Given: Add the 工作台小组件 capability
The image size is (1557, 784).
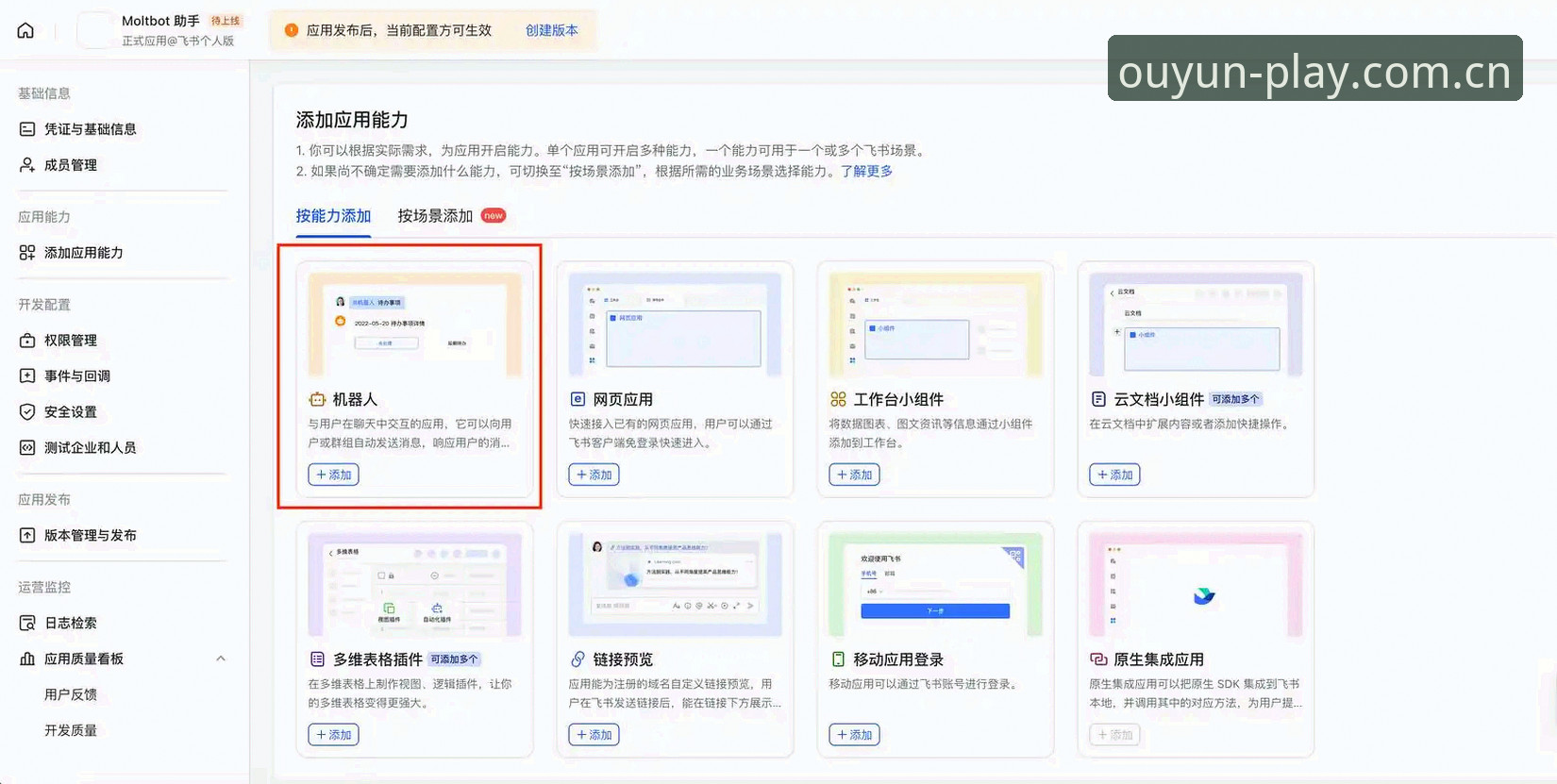Looking at the screenshot, I should tap(854, 475).
